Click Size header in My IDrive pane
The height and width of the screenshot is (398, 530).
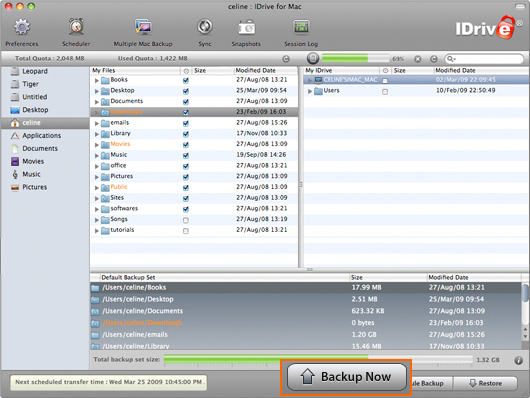pyautogui.click(x=412, y=70)
